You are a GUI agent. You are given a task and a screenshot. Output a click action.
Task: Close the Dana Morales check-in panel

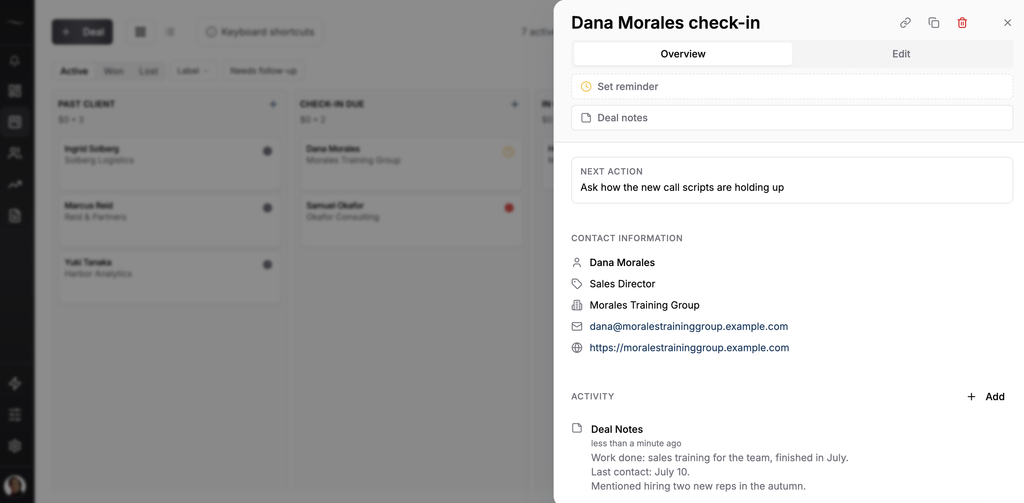pyautogui.click(x=1007, y=23)
